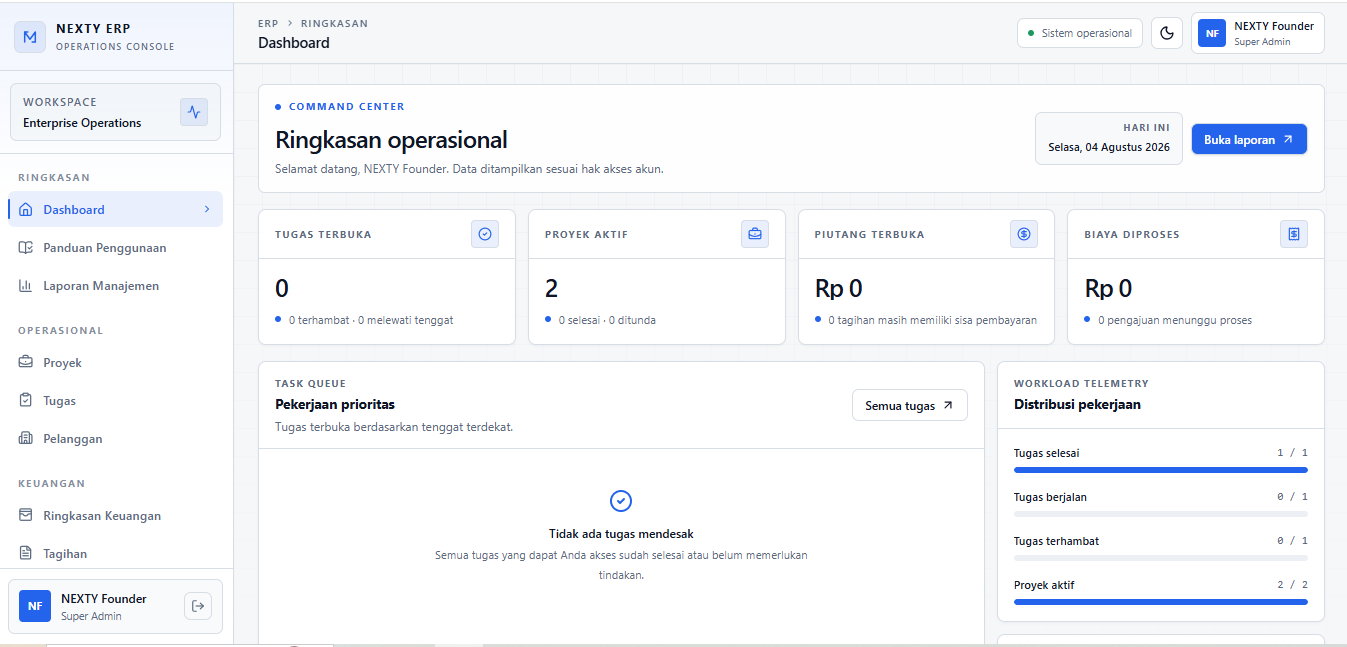Toggle dark mode with the moon icon

point(1167,33)
